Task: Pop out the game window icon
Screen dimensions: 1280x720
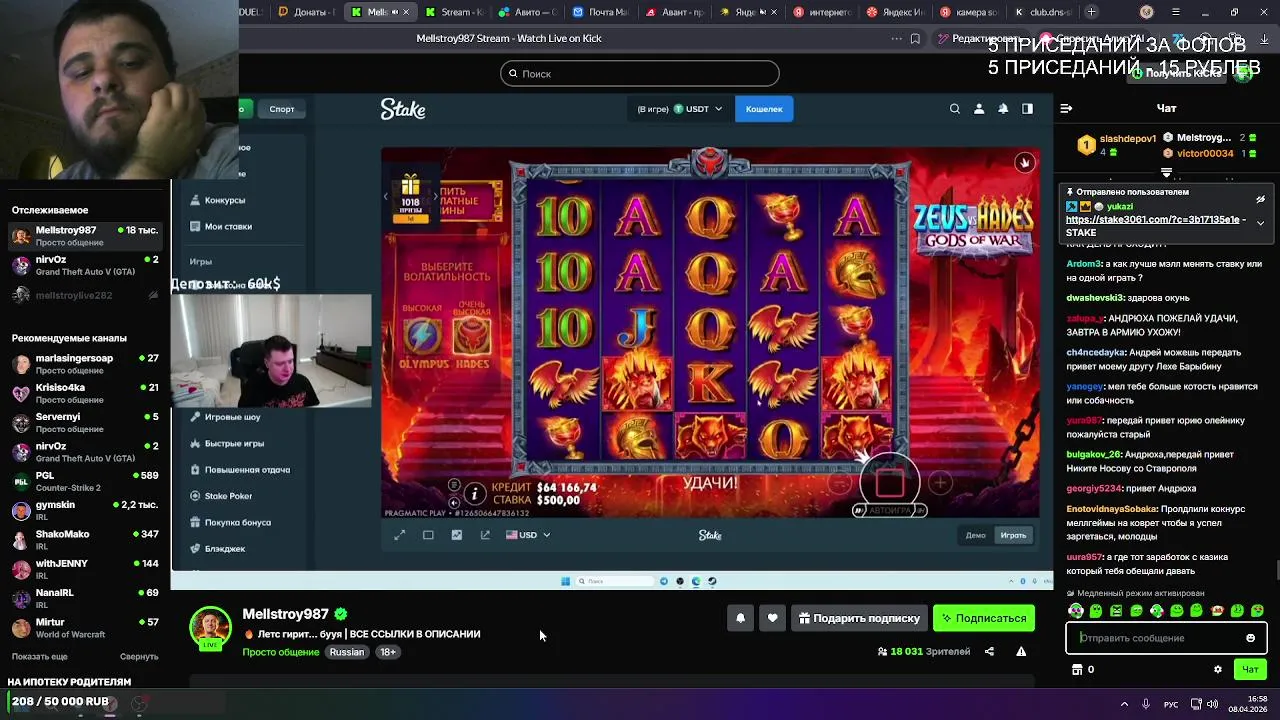Action: click(485, 535)
